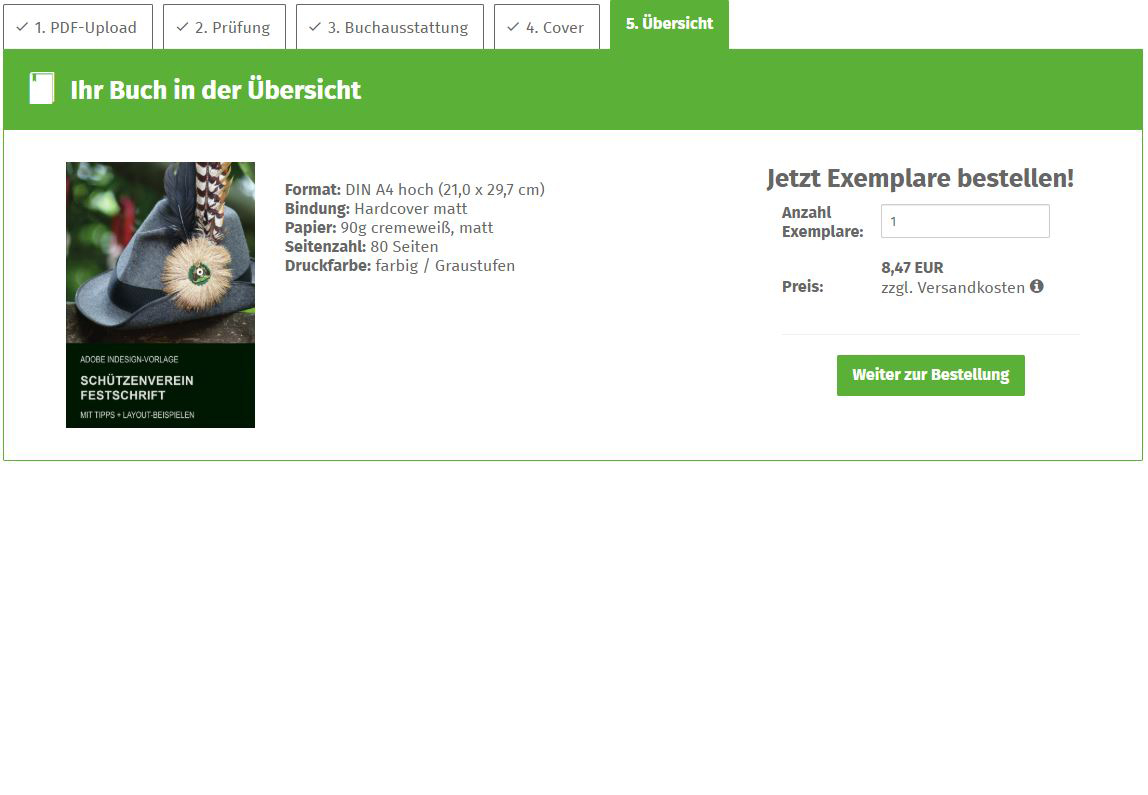Viewport: 1148px width, 795px height.
Task: Select the 5. Übersicht tab
Action: coord(669,24)
